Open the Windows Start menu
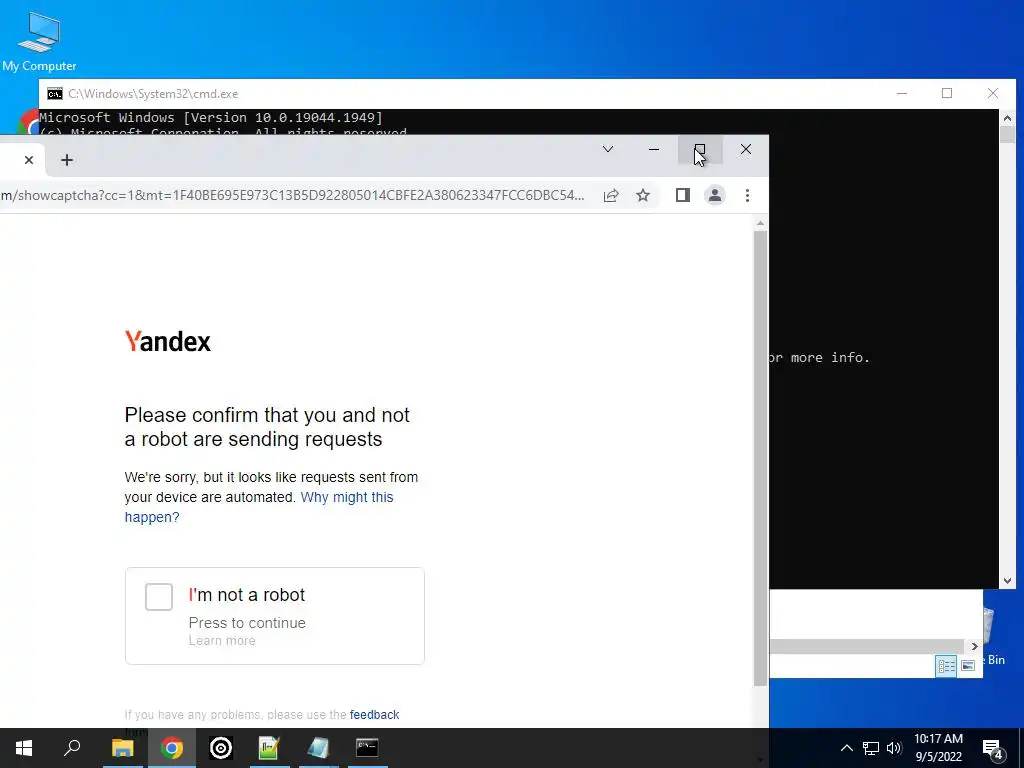Viewport: 1024px width, 768px height. pos(24,748)
